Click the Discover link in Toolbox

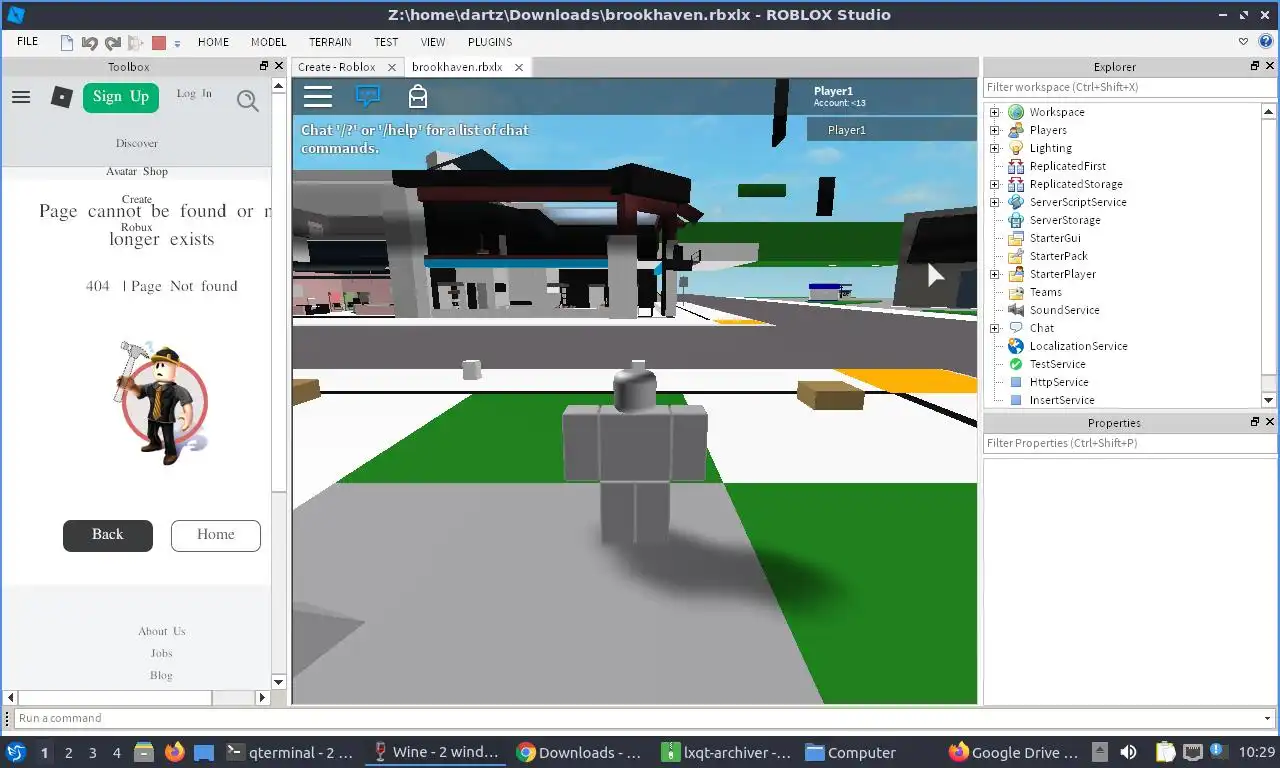[137, 143]
